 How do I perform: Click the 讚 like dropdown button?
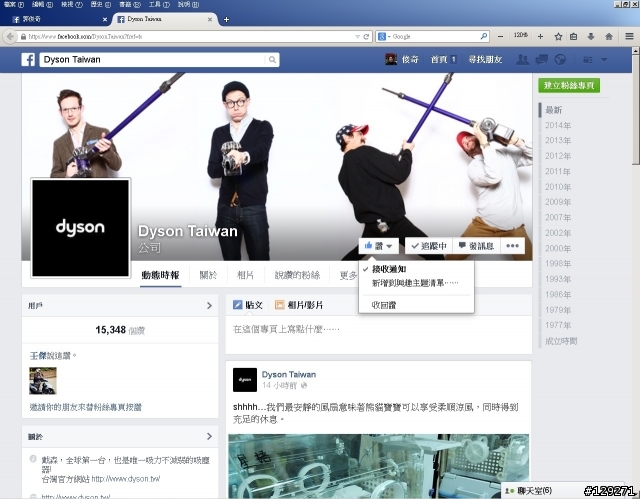[x=378, y=246]
